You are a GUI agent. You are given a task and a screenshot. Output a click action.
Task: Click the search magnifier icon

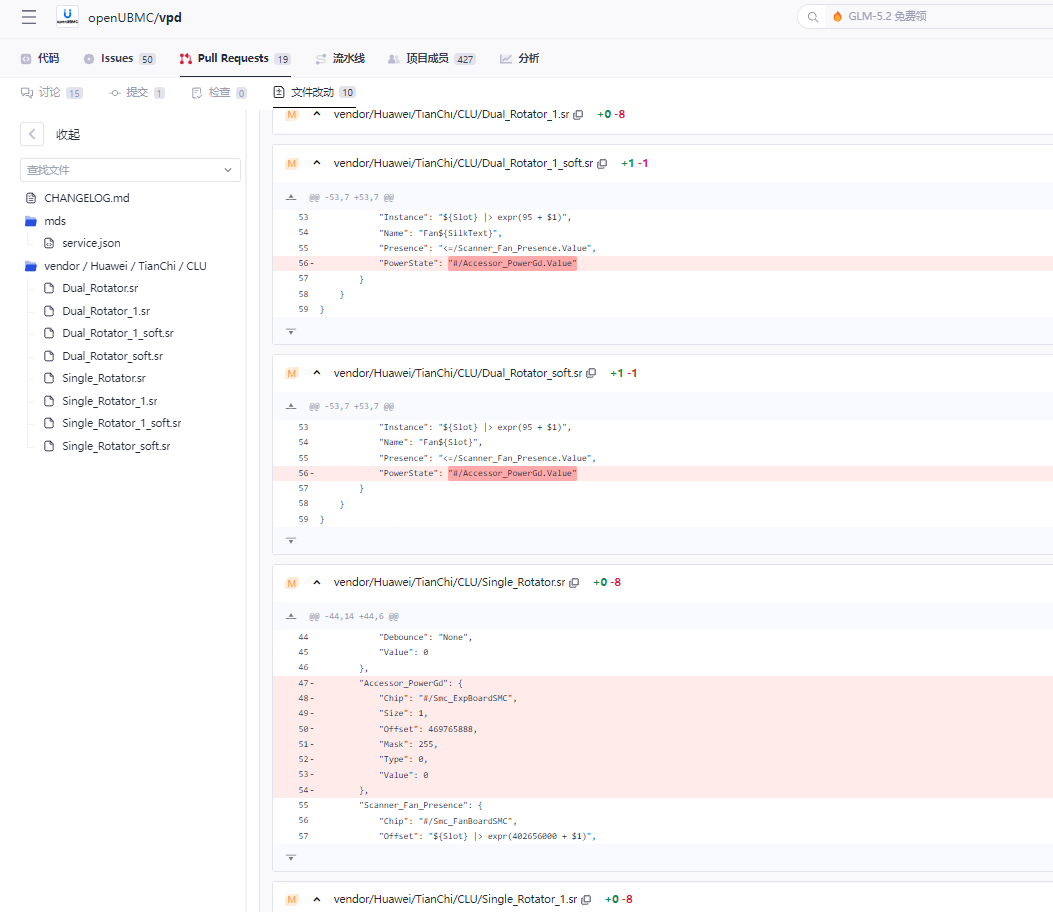pos(813,17)
